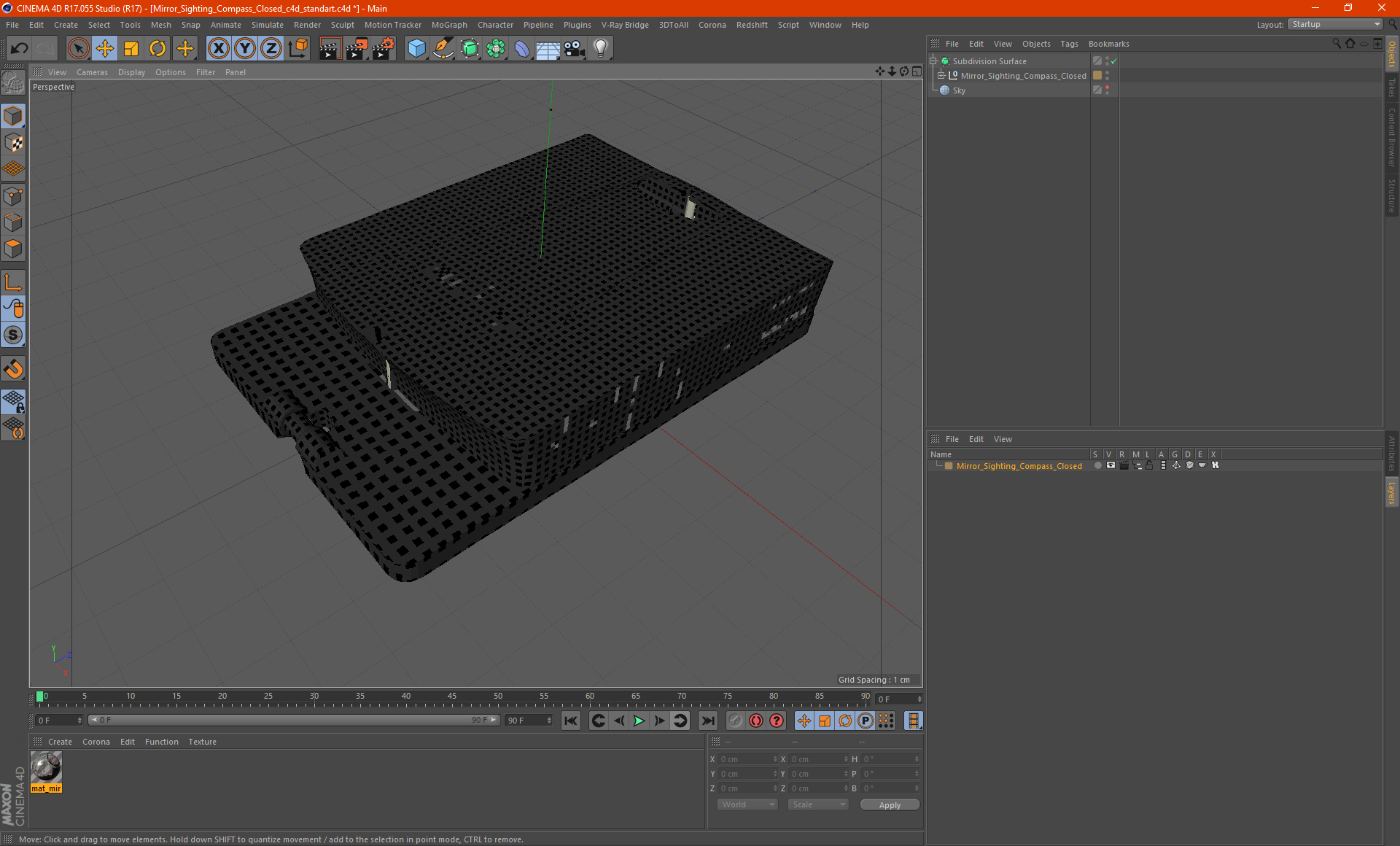Select the Sky object
Image resolution: width=1400 pixels, height=846 pixels.
(959, 90)
